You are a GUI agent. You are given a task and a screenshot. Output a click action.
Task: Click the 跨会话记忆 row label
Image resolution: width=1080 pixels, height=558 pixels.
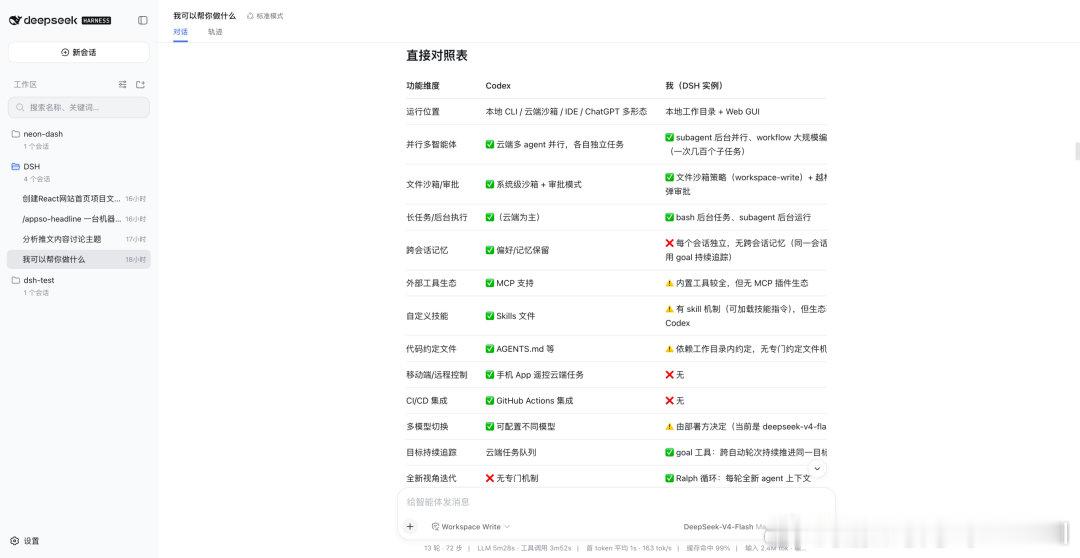427,250
